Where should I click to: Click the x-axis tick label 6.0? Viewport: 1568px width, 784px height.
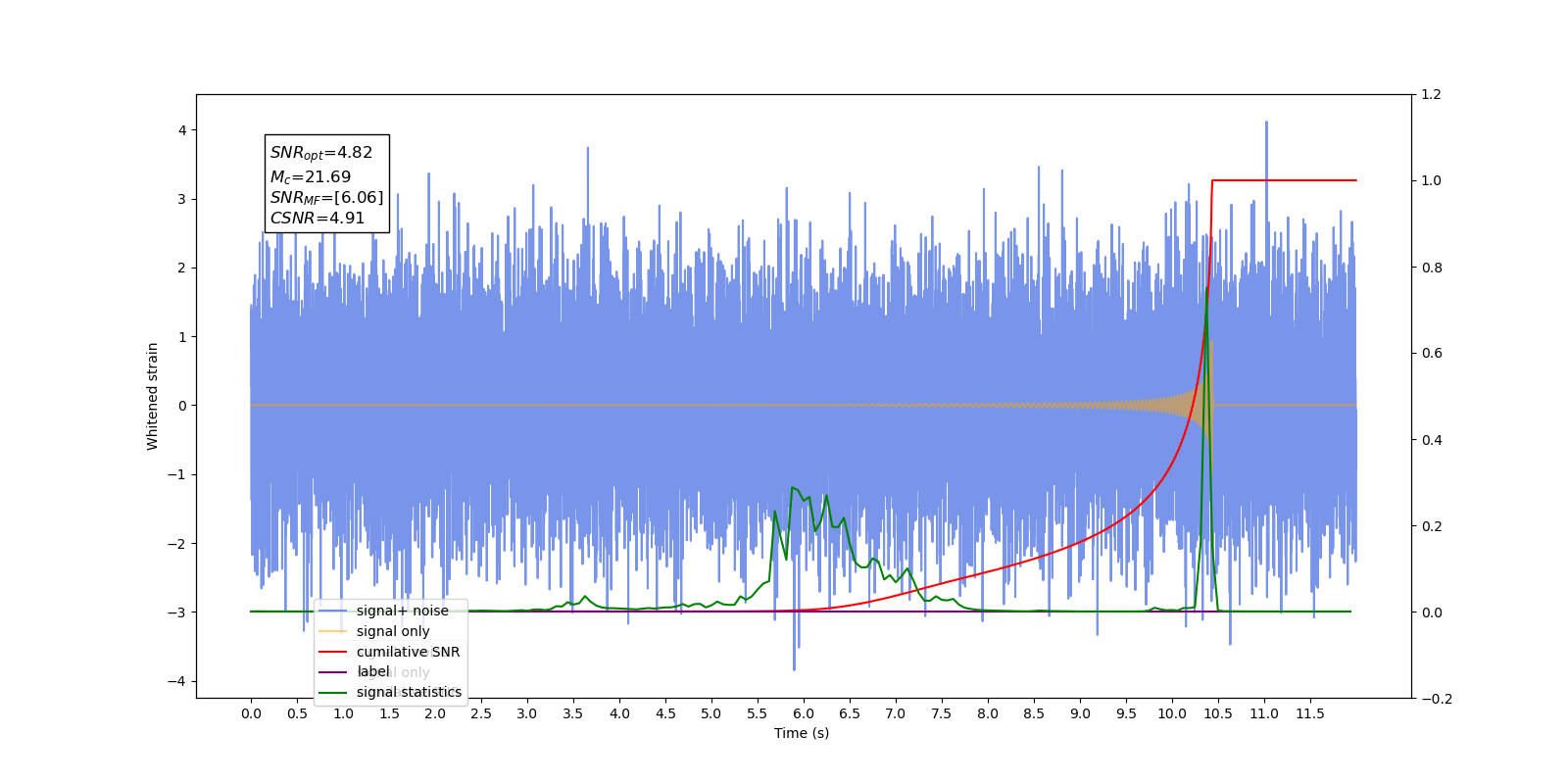tap(804, 713)
